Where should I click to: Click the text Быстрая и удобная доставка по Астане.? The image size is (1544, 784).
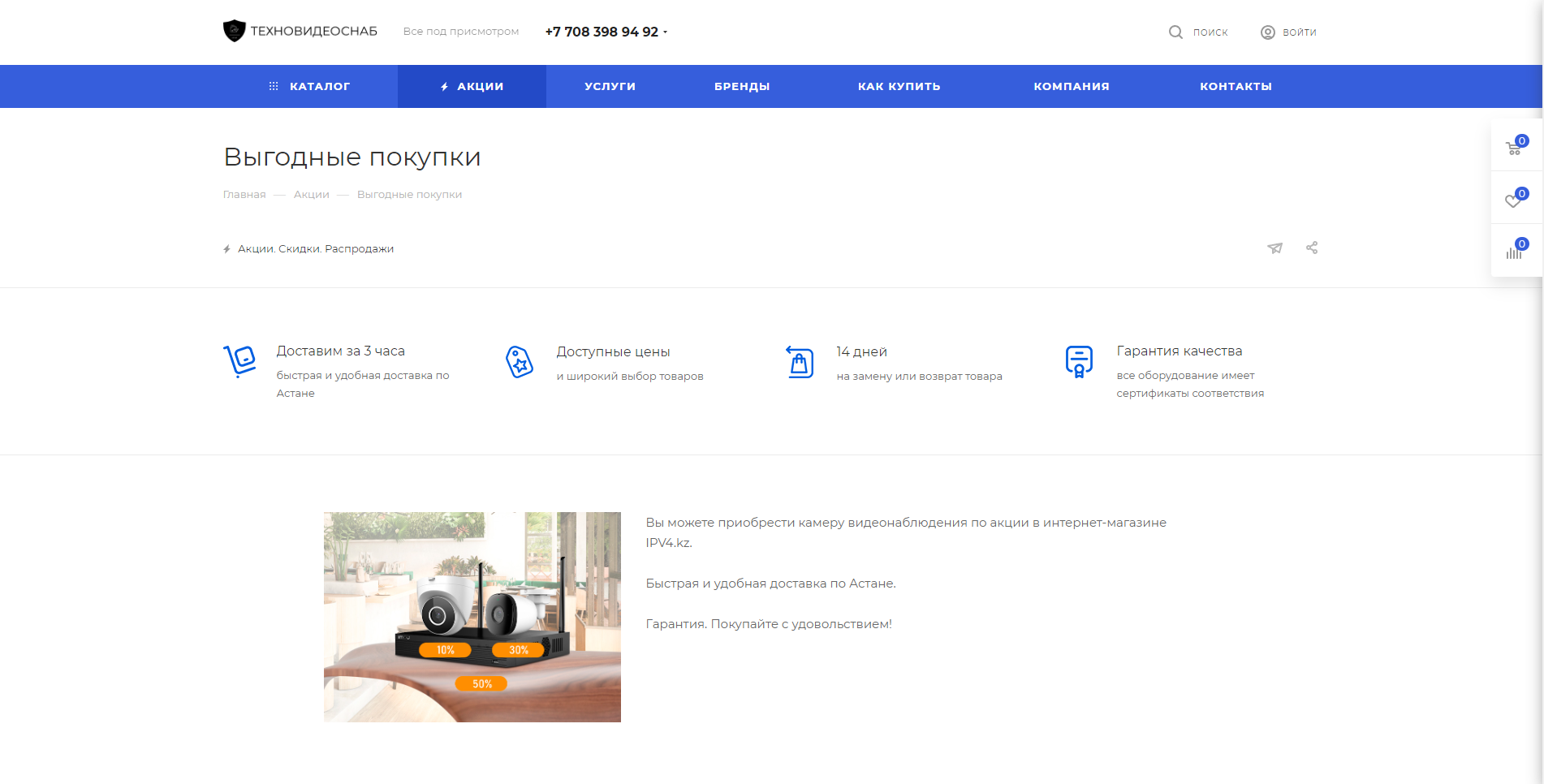coord(770,584)
